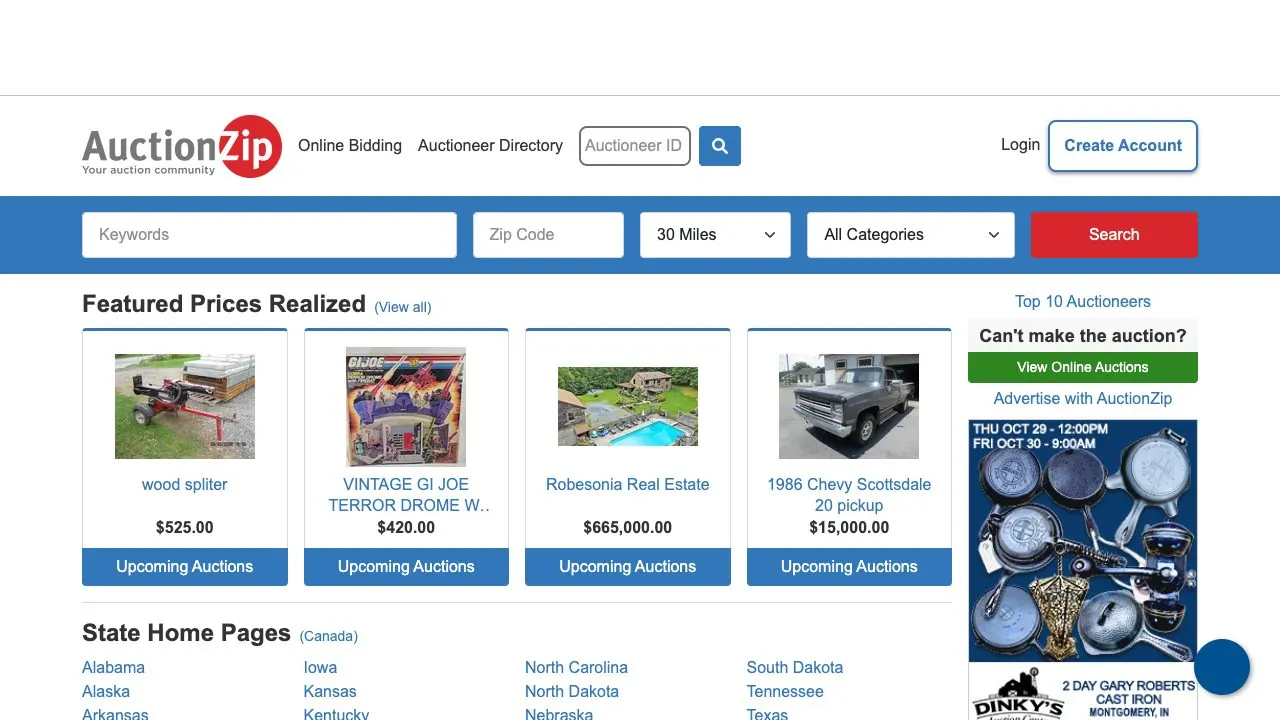
Task: Expand the All Categories dropdown
Action: click(911, 235)
